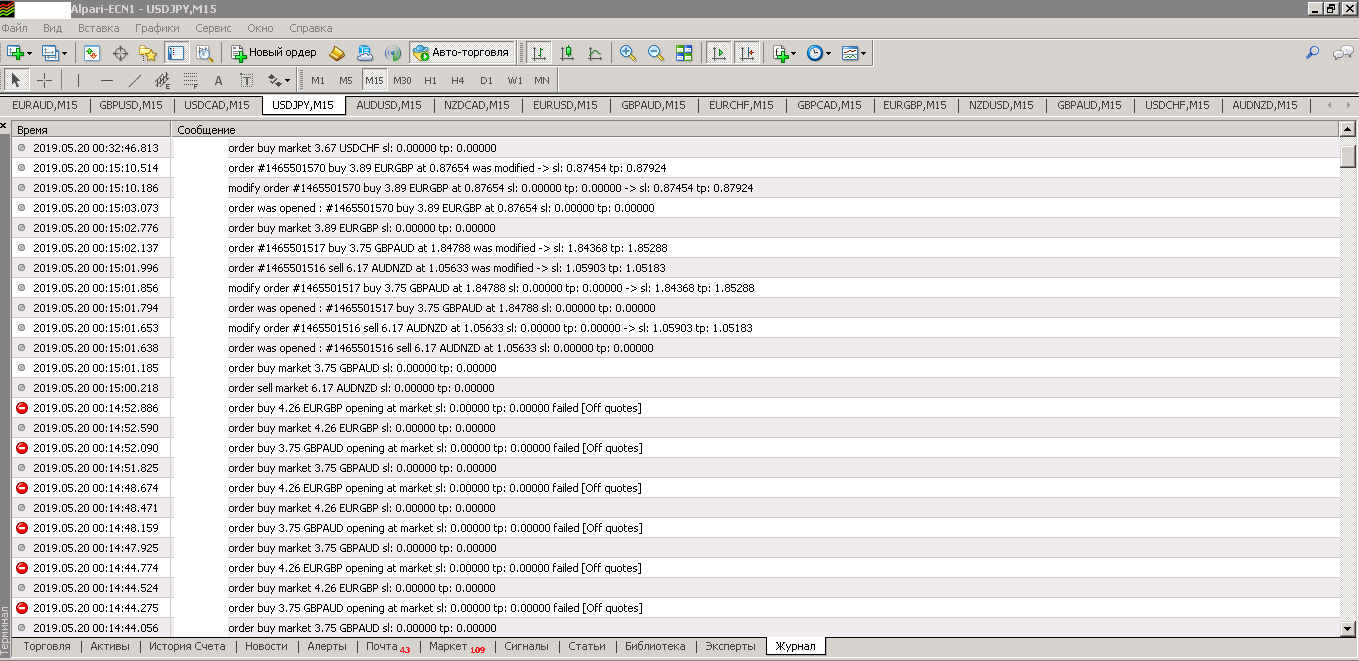
Task: Expand the new chart dropdown arrow
Action: tap(29, 52)
